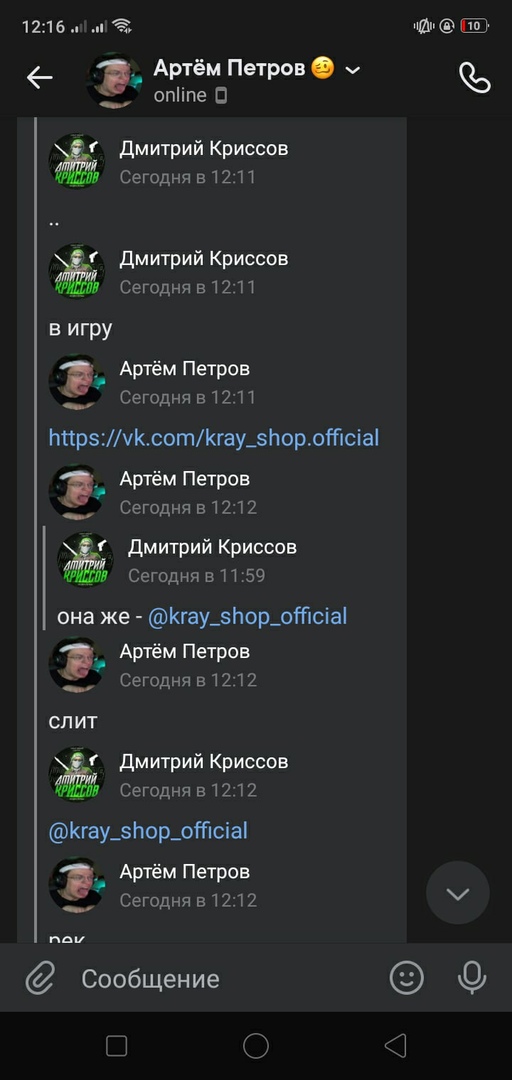Screen dimensions: 512x1080
Task: Tap the standalone @kray_shop_official mention at 12:12
Action: (148, 831)
